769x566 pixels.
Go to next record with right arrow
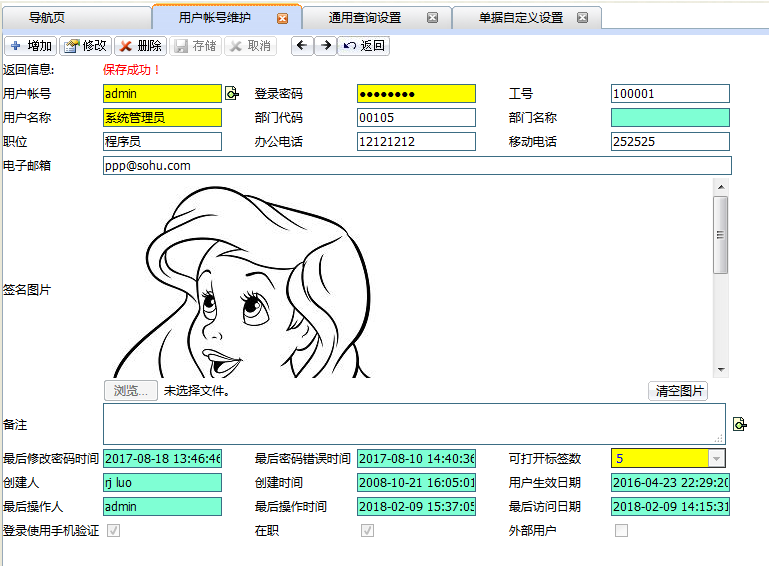325,46
